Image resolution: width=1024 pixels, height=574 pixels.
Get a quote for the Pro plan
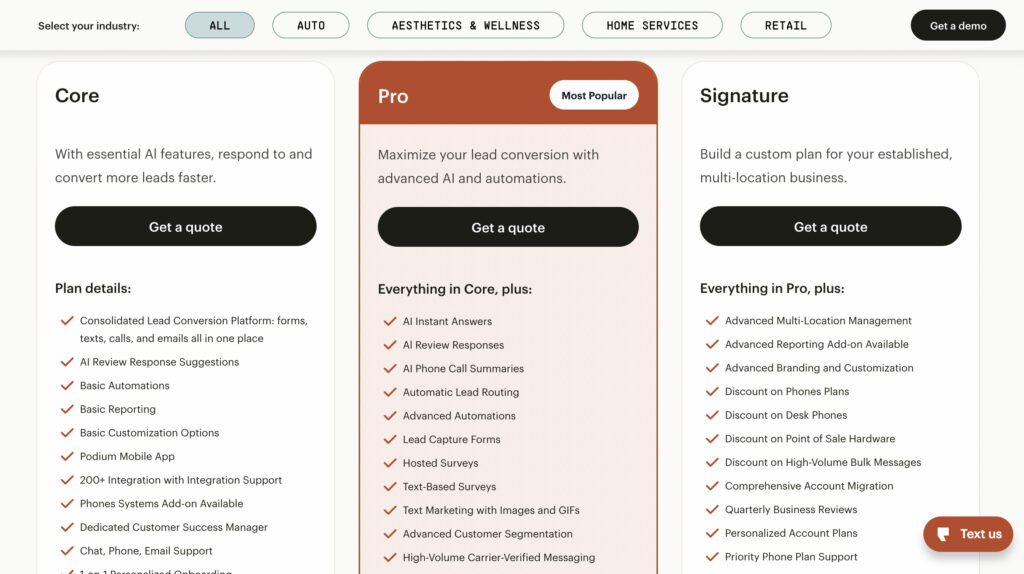pyautogui.click(x=508, y=227)
